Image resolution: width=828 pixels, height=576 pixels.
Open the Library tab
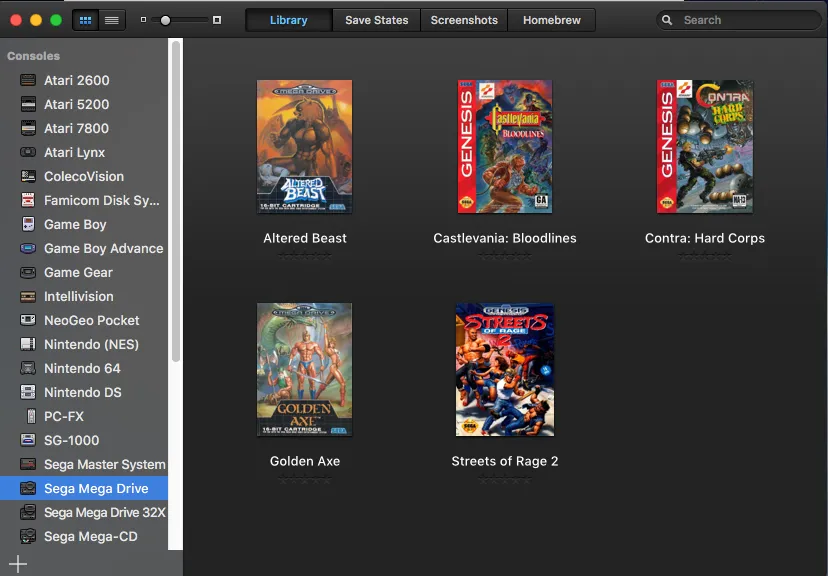point(288,20)
